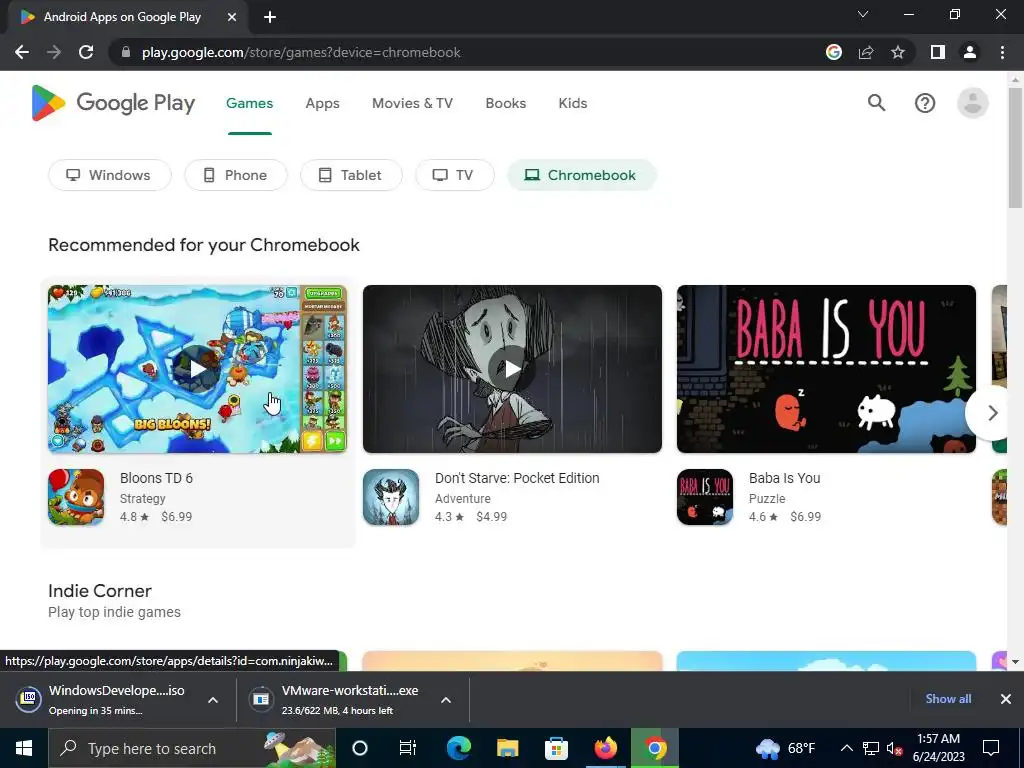Open the Google Play account avatar
Viewport: 1024px width, 768px height.
[972, 103]
